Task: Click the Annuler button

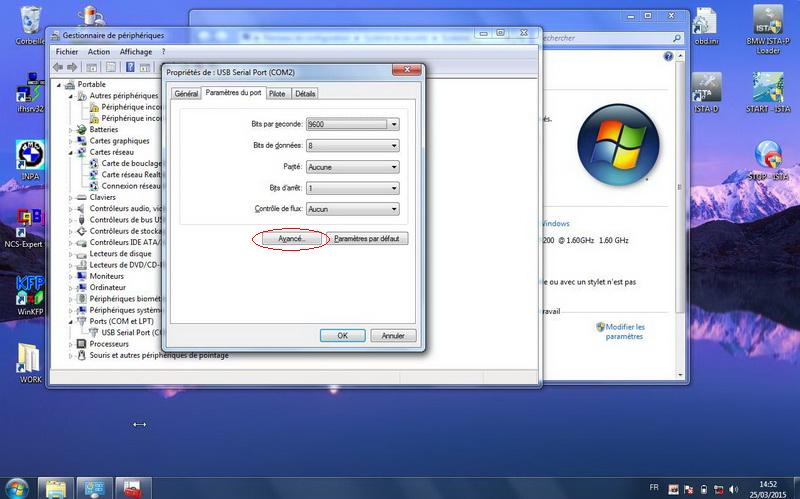Action: (x=393, y=336)
